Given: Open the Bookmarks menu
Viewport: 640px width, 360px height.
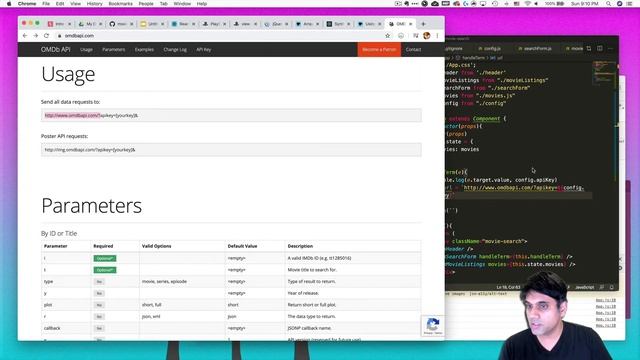Looking at the screenshot, I should click(x=120, y=4).
